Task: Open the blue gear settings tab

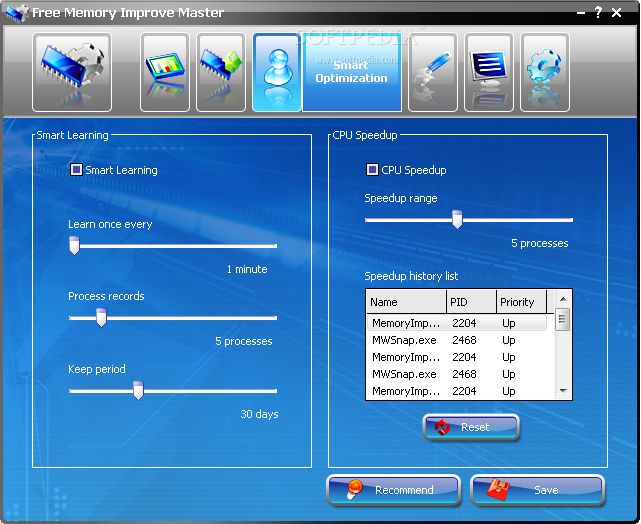Action: (x=545, y=72)
